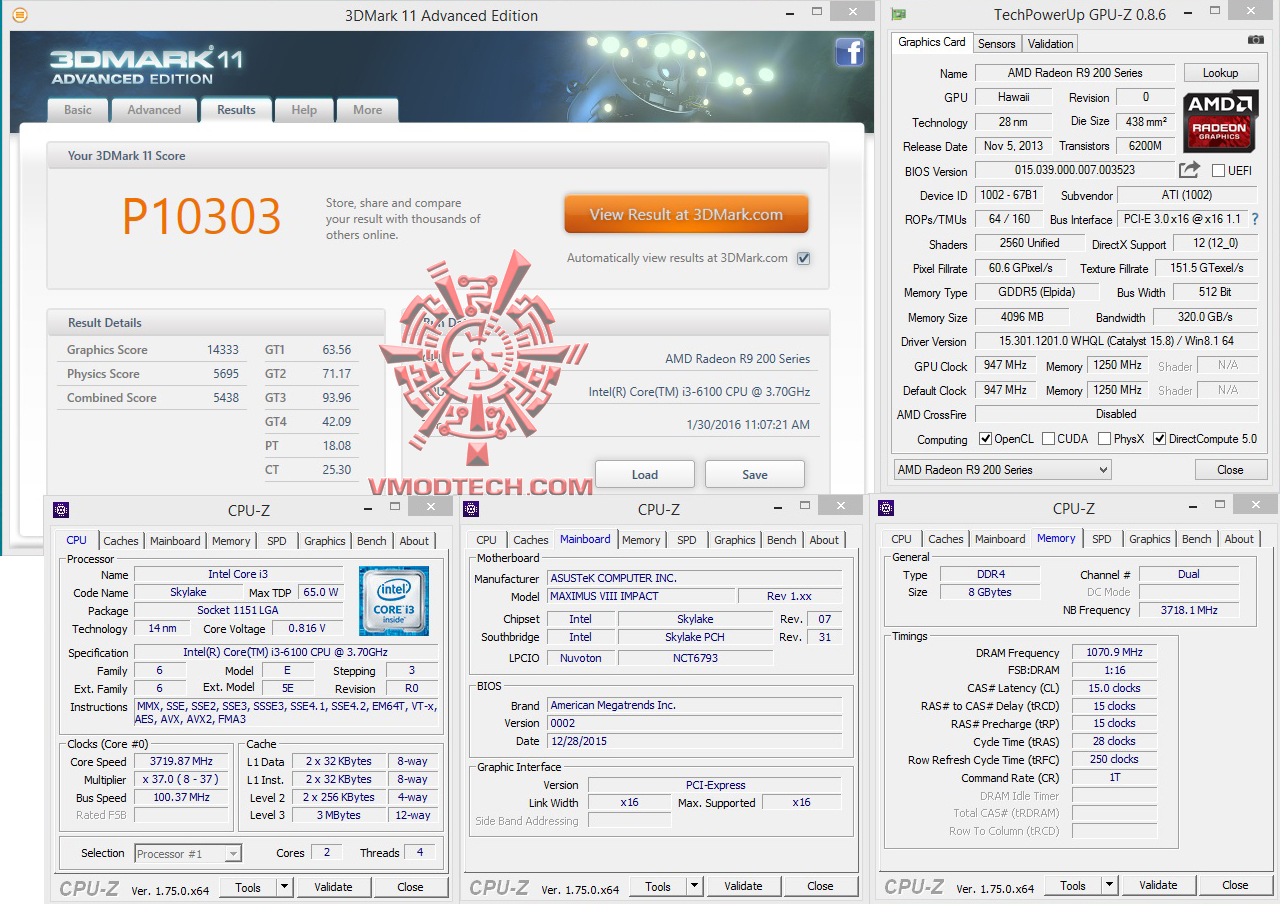Click the motherboard Model field MAXIMUS VIII IMPACT

(x=640, y=596)
